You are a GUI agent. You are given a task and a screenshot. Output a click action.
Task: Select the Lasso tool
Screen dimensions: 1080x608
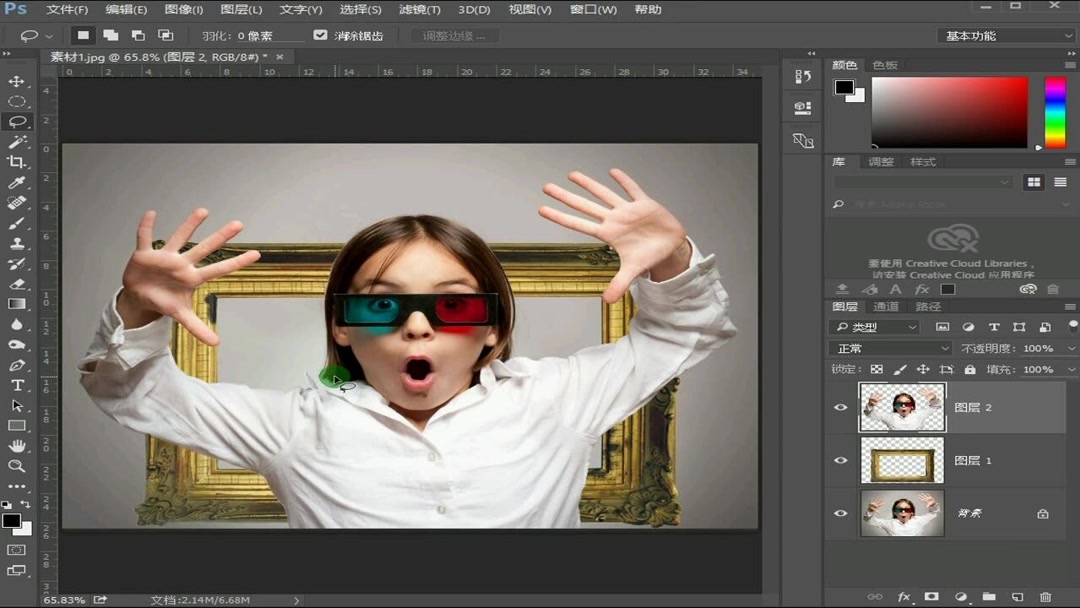(x=17, y=121)
